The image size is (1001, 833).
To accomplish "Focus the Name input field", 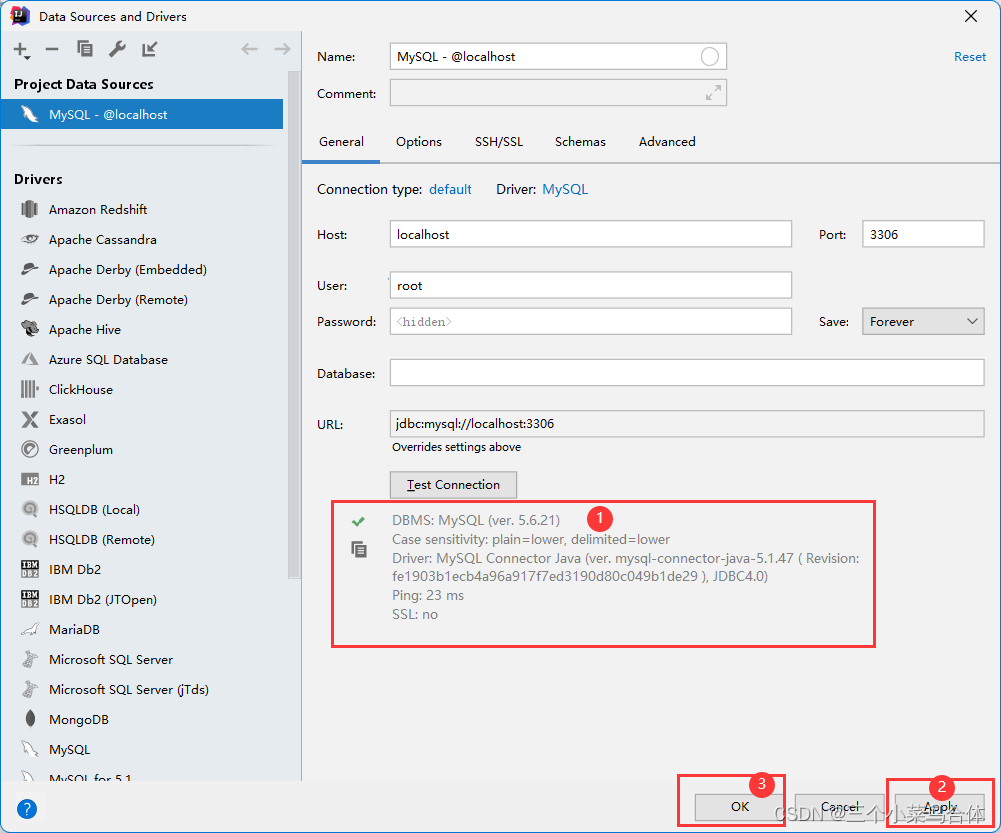I will [x=558, y=56].
